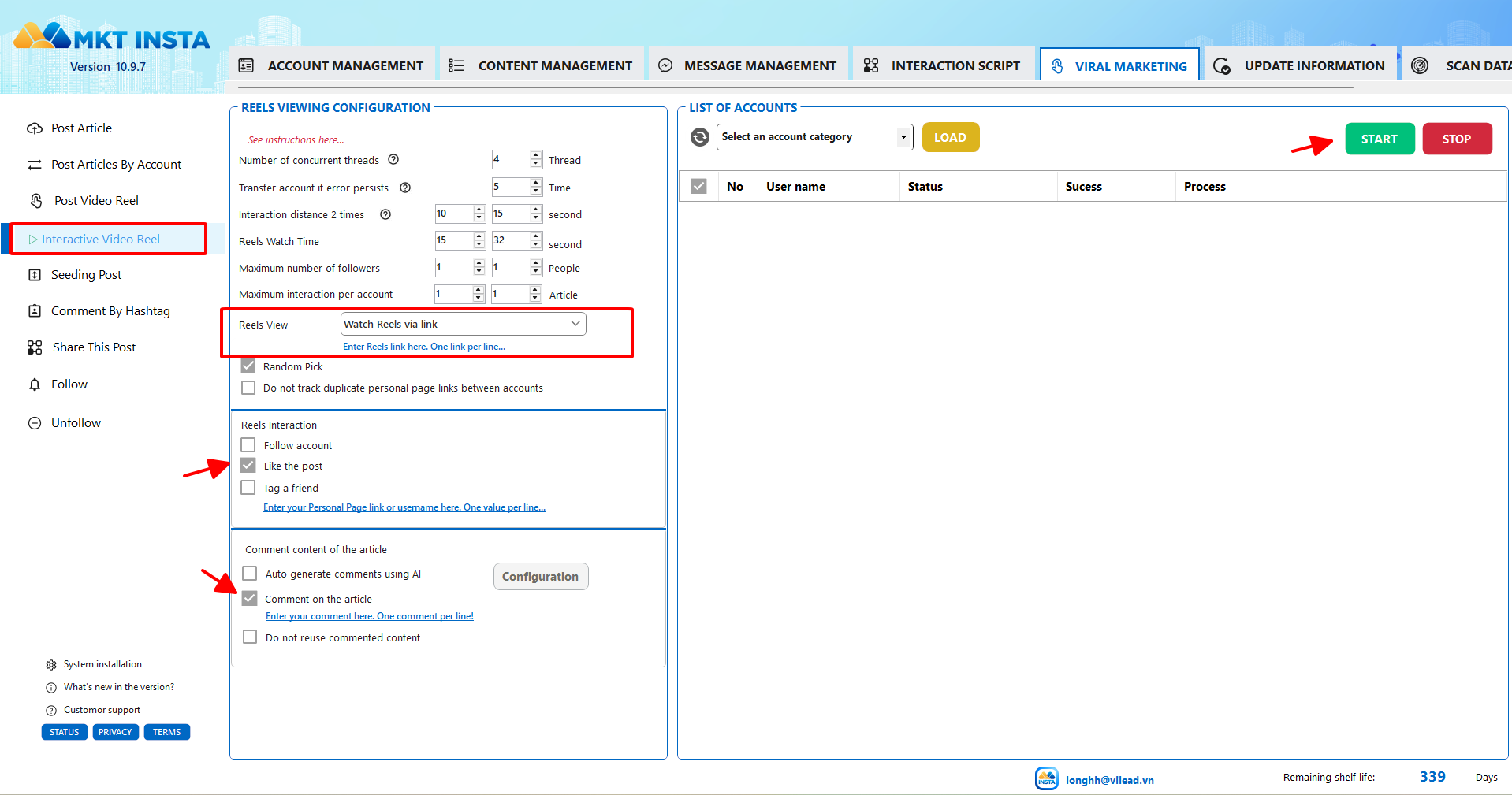
Task: Click the System installation gear icon
Action: [51, 665]
